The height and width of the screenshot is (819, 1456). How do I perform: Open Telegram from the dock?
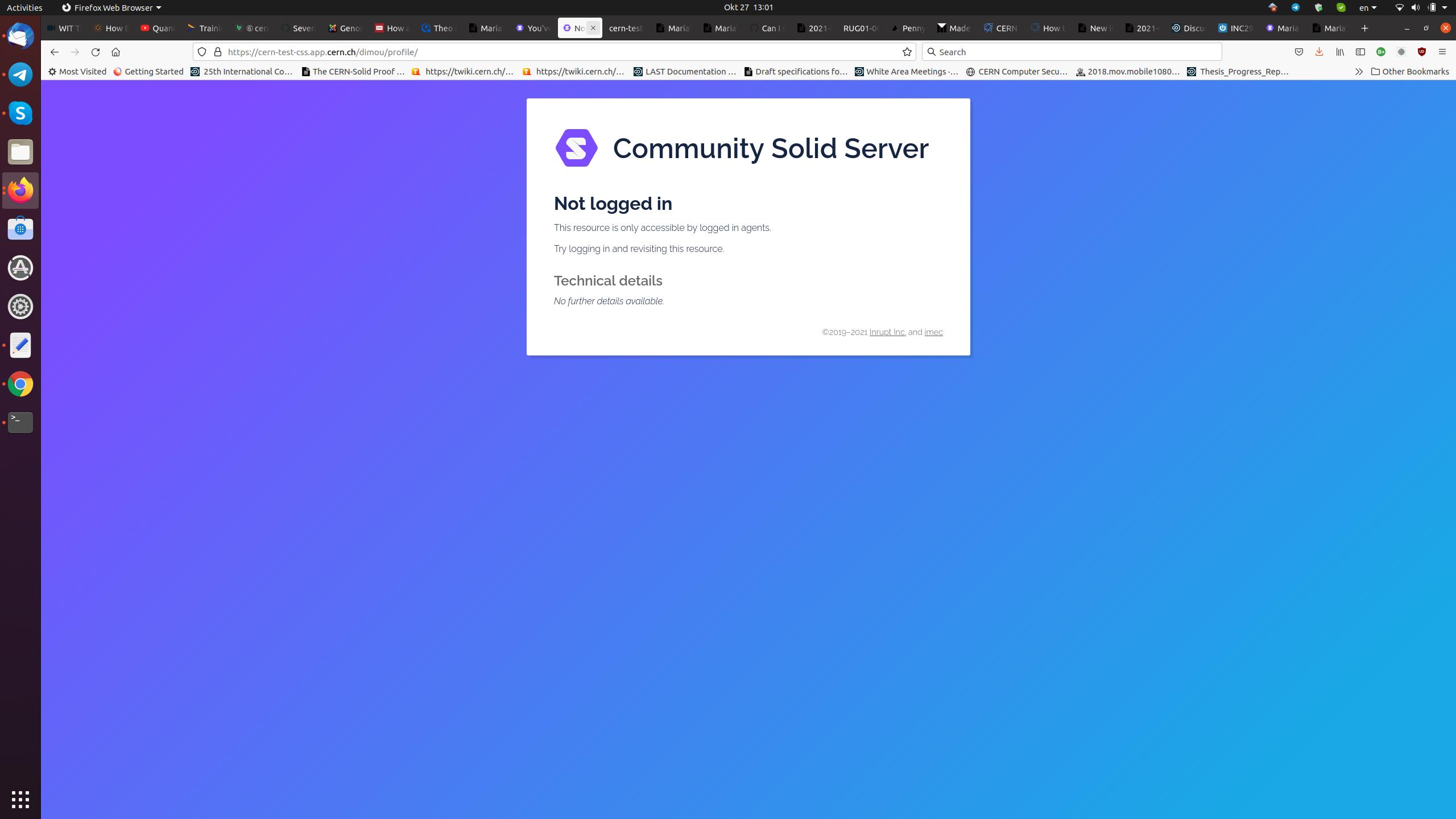point(20,75)
